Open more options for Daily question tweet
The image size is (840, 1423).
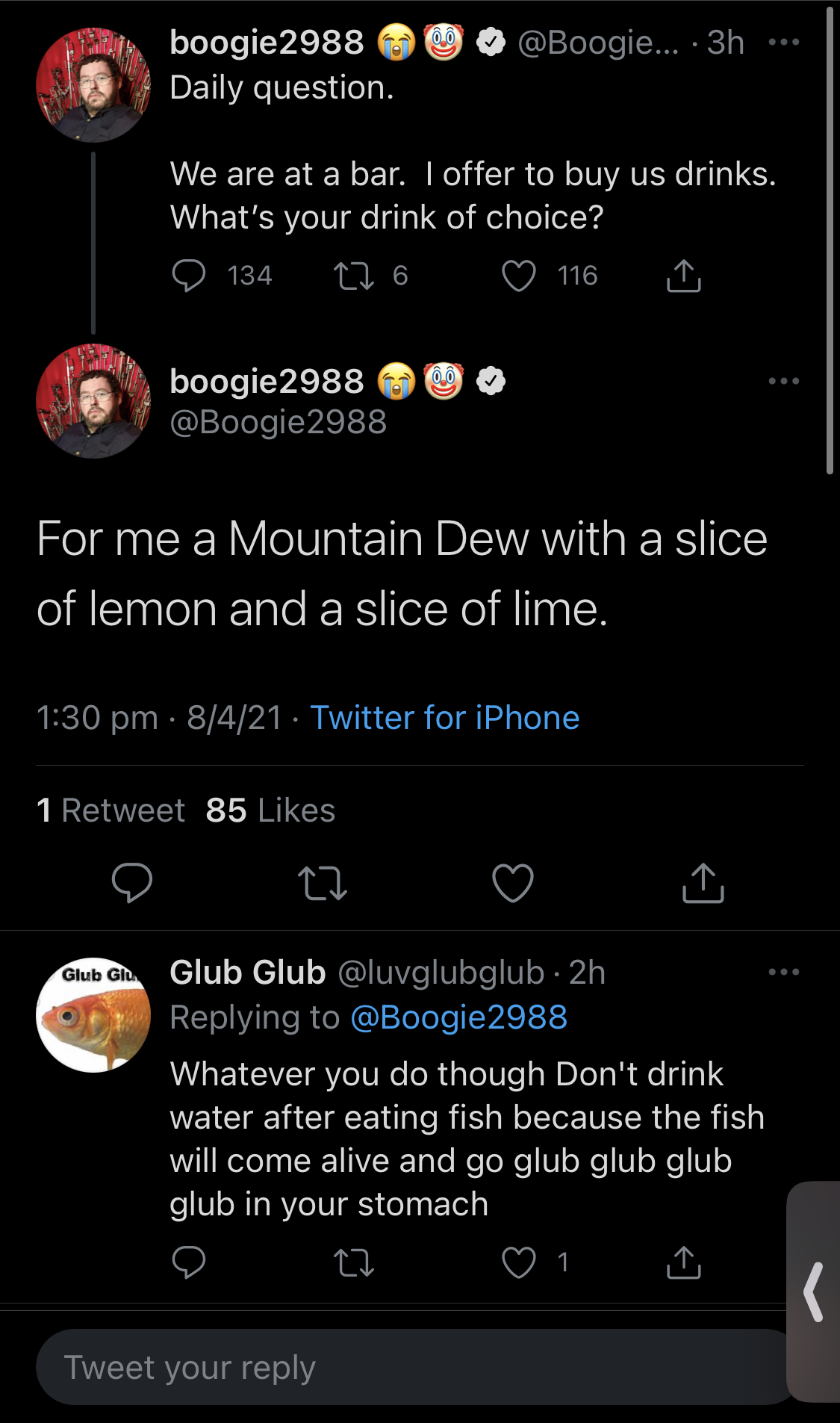[783, 43]
